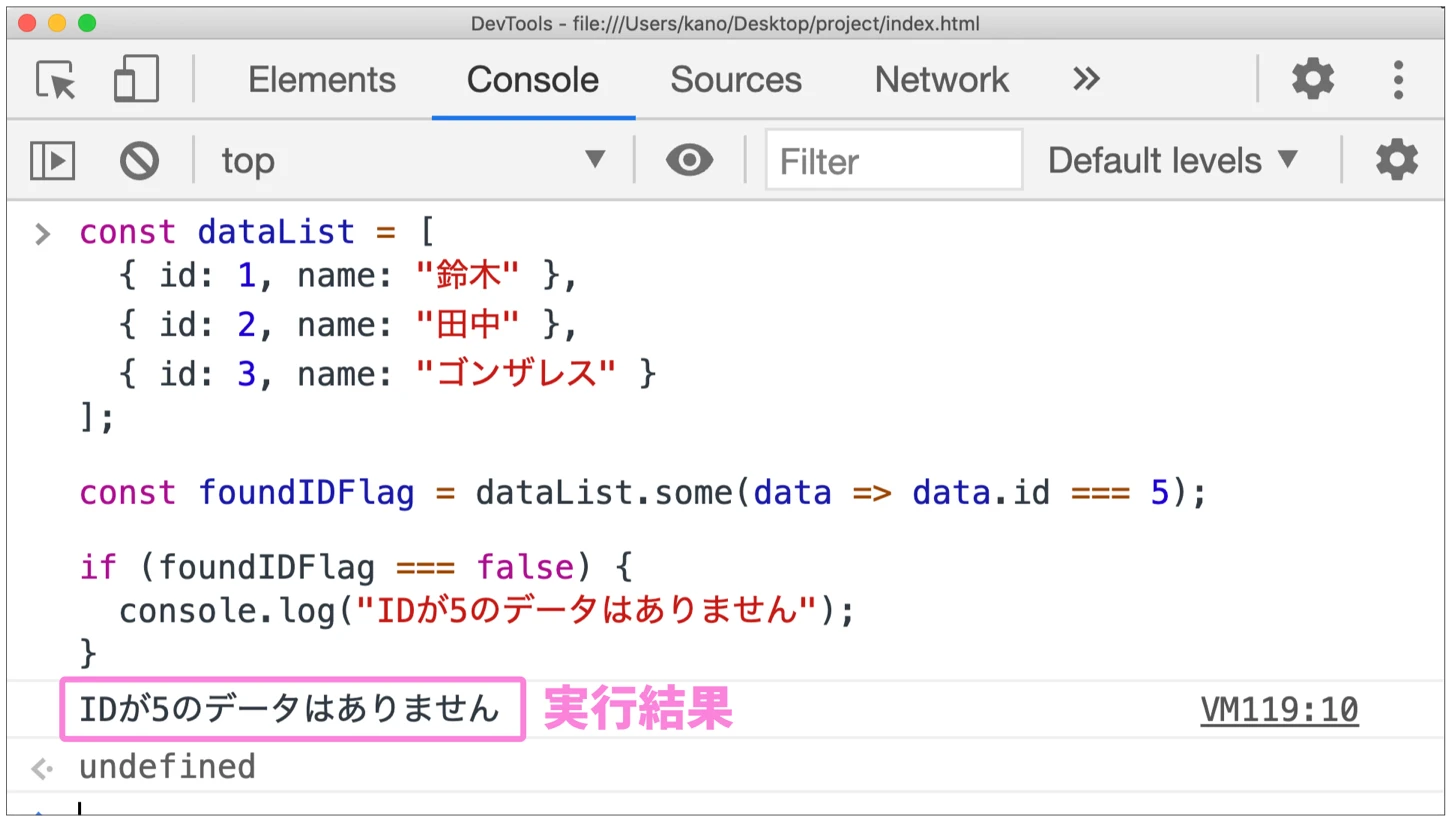
Task: Switch to the Console tab
Action: click(533, 80)
